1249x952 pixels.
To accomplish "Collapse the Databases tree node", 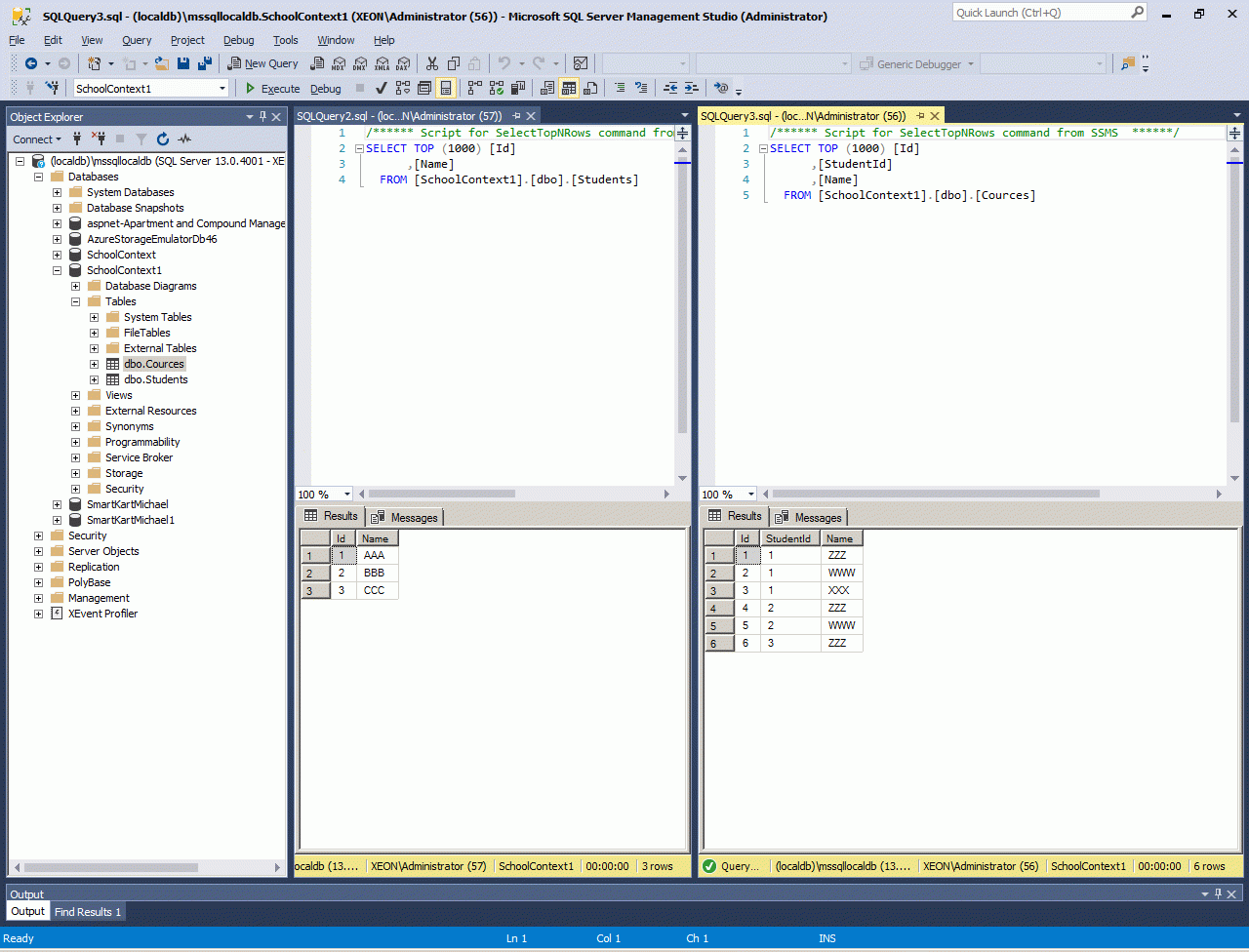I will point(39,177).
